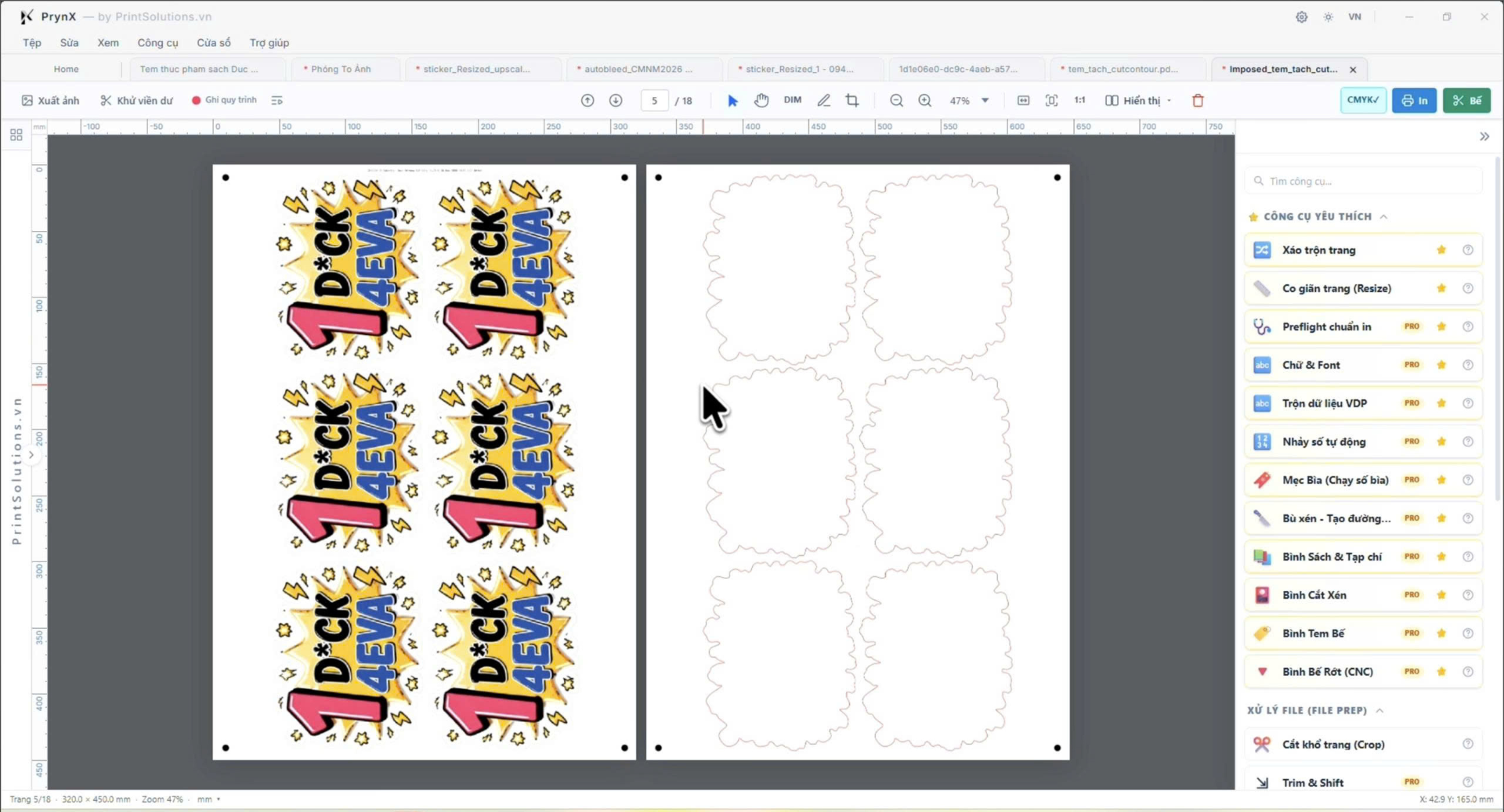Select the DIM measurement tool
1504x812 pixels.
click(793, 100)
